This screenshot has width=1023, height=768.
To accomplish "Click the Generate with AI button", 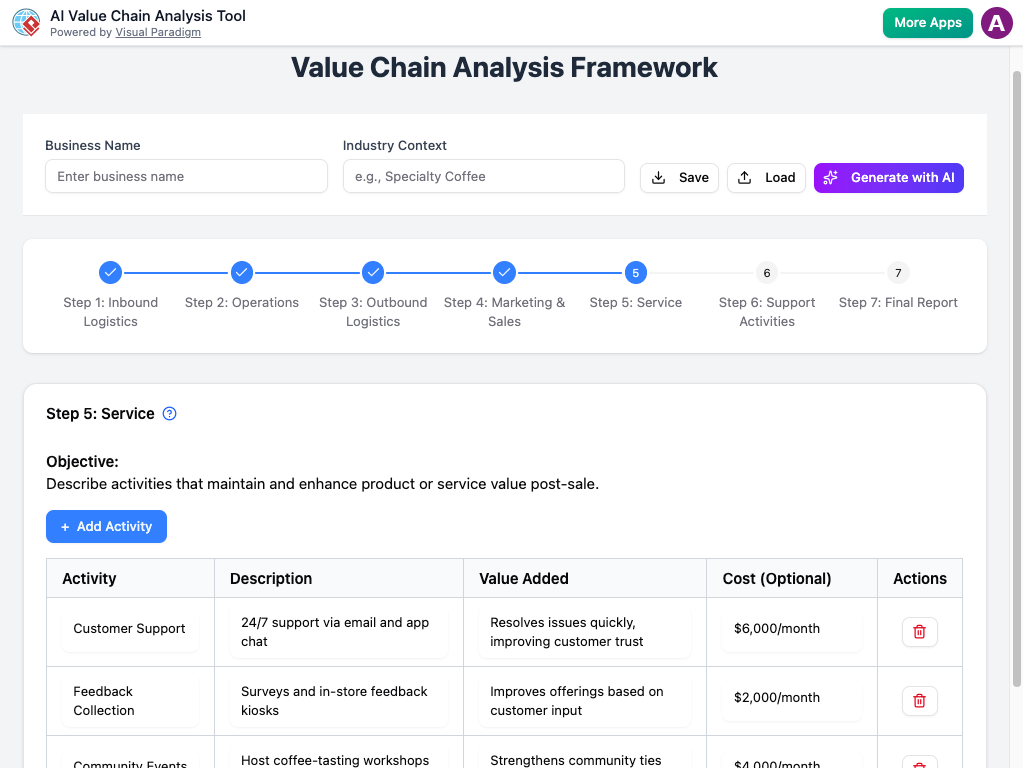I will click(x=888, y=177).
